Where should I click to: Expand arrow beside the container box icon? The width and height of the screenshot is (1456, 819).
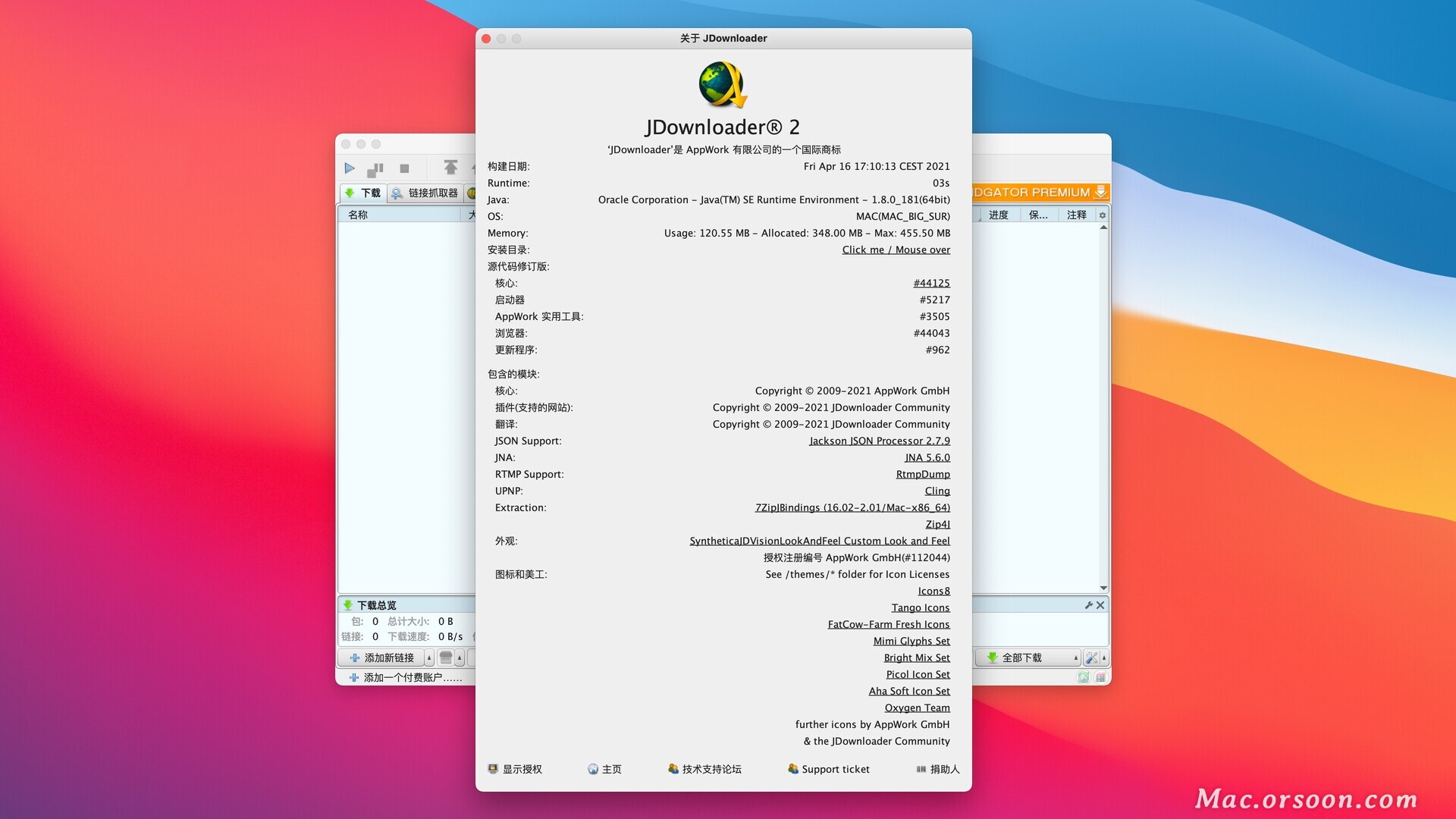point(460,657)
